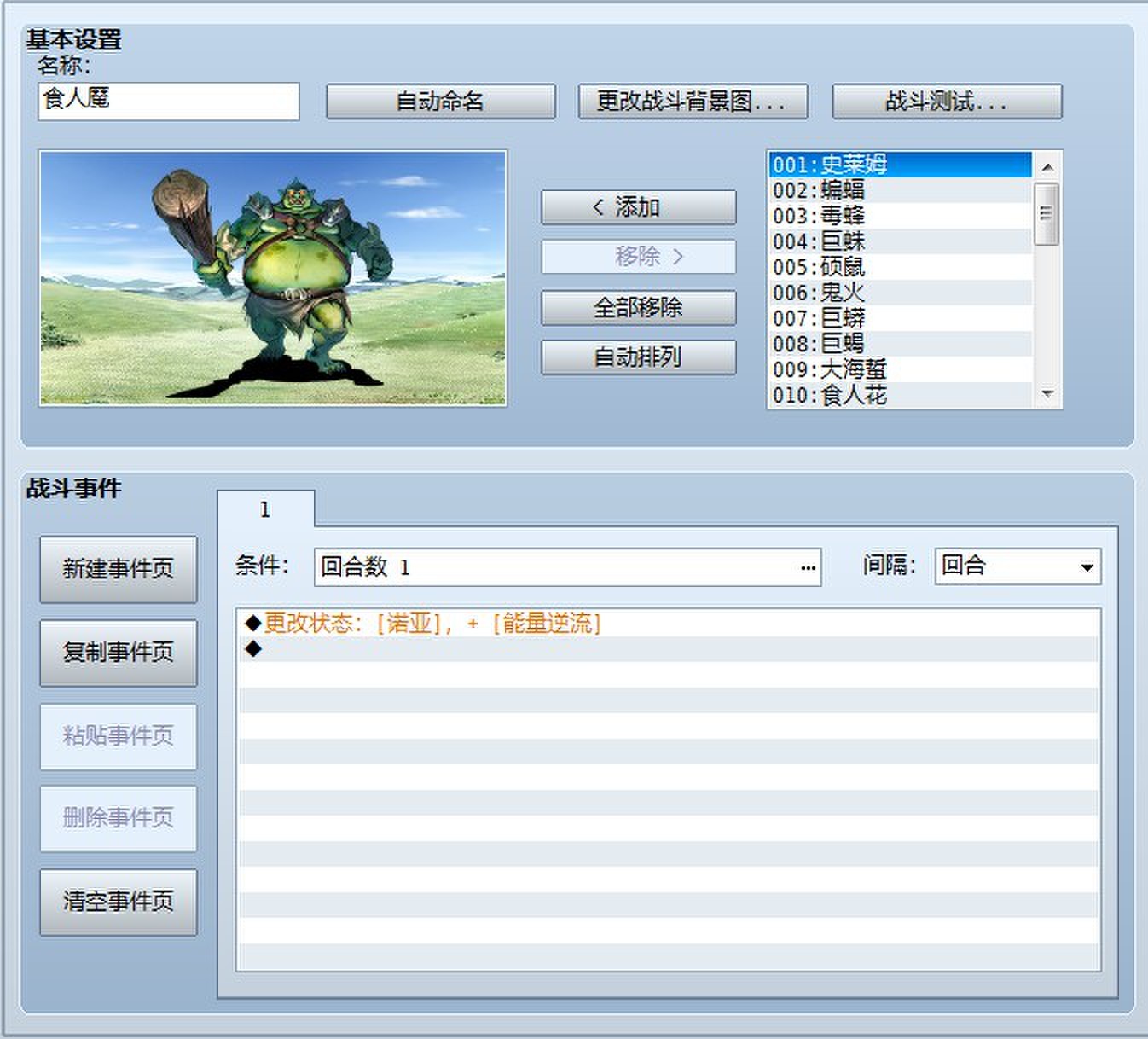This screenshot has width=1148, height=1039.
Task: Select 007:巨蟒 in the enemy list
Action: point(900,317)
